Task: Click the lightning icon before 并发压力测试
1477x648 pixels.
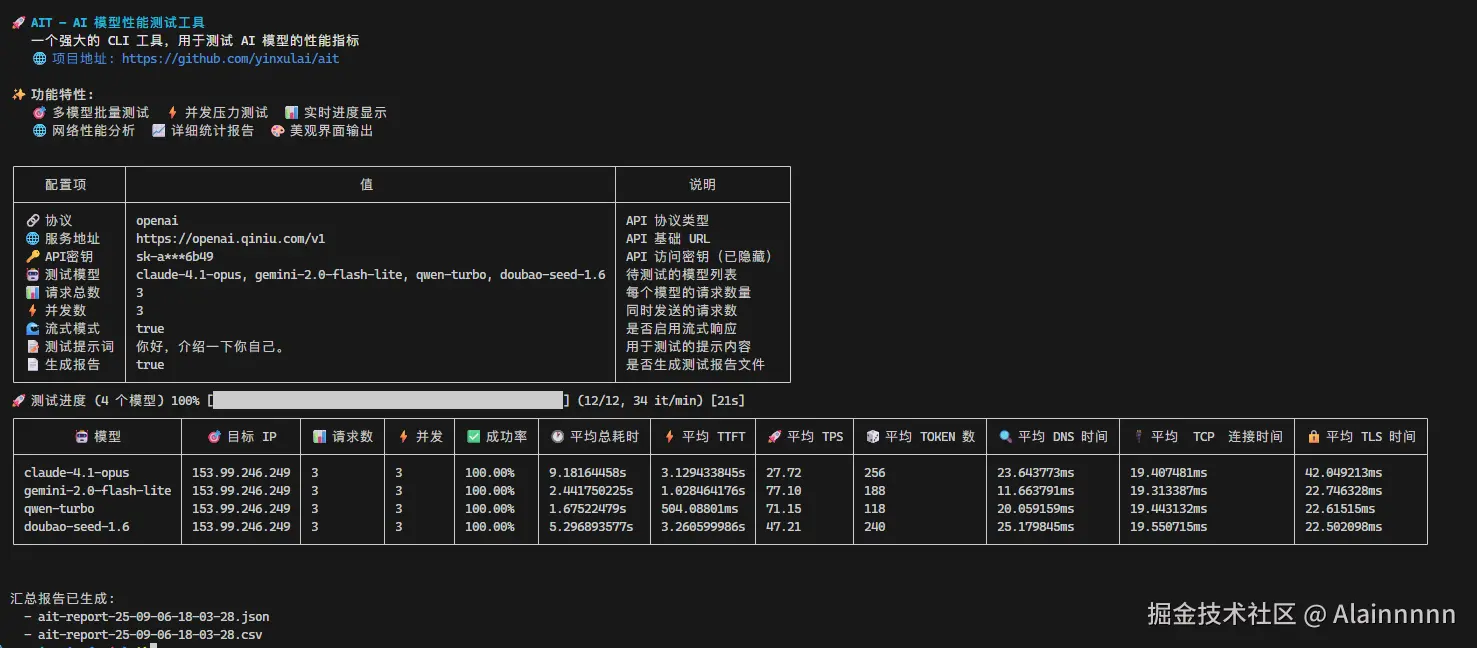Action: [172, 113]
